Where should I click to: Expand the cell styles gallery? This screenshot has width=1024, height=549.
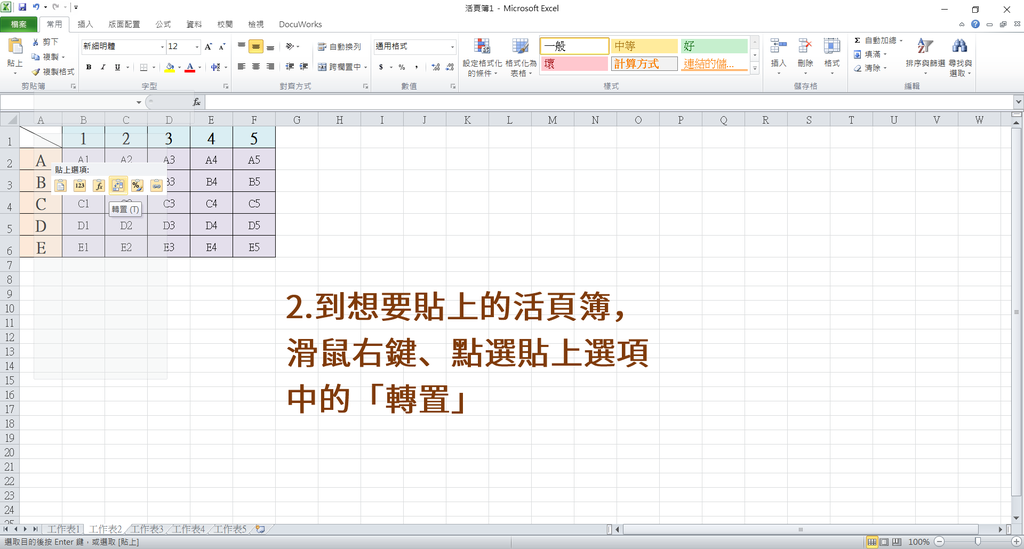(x=755, y=67)
